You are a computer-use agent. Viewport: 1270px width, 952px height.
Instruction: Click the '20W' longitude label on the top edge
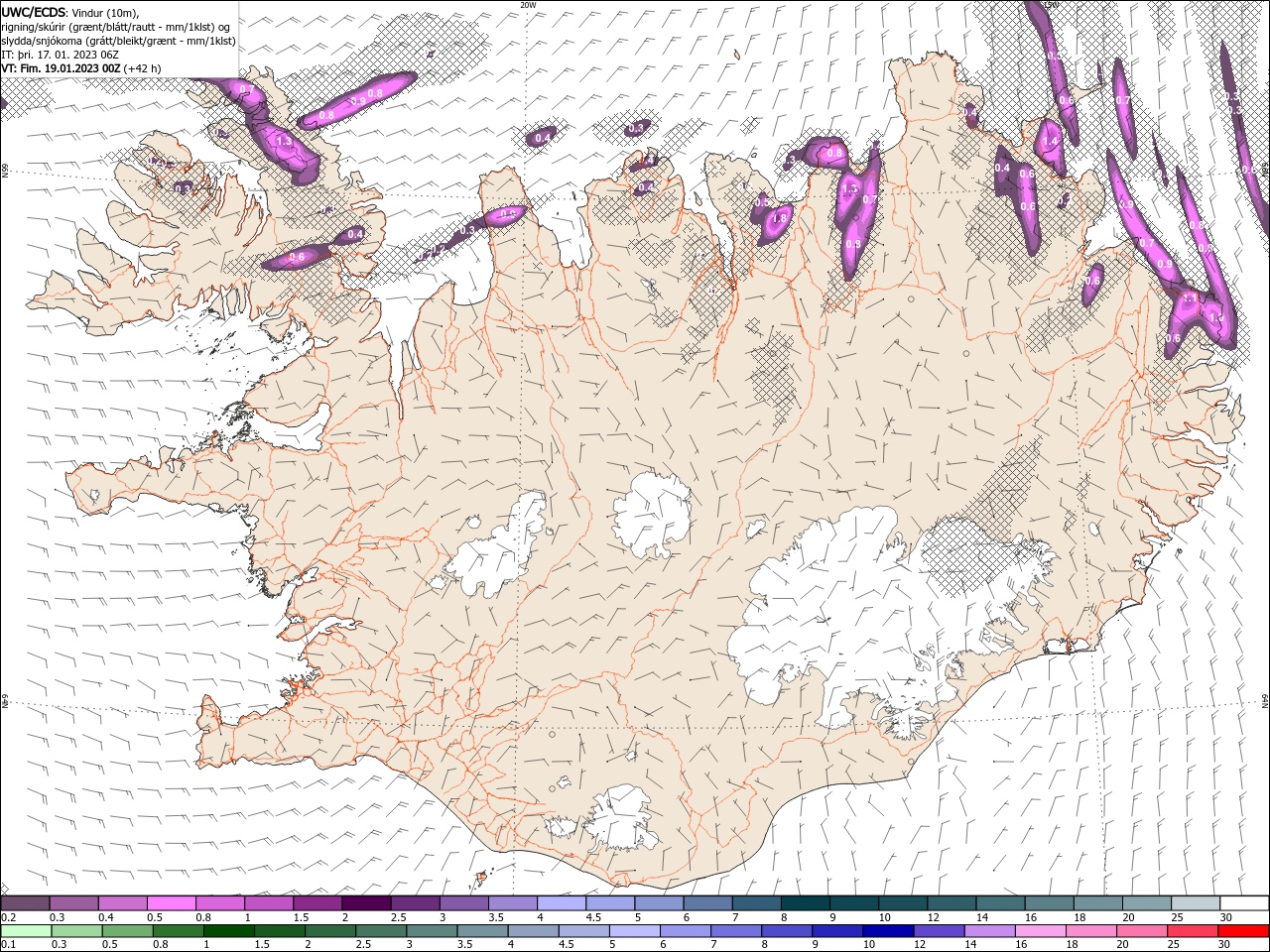[528, 5]
